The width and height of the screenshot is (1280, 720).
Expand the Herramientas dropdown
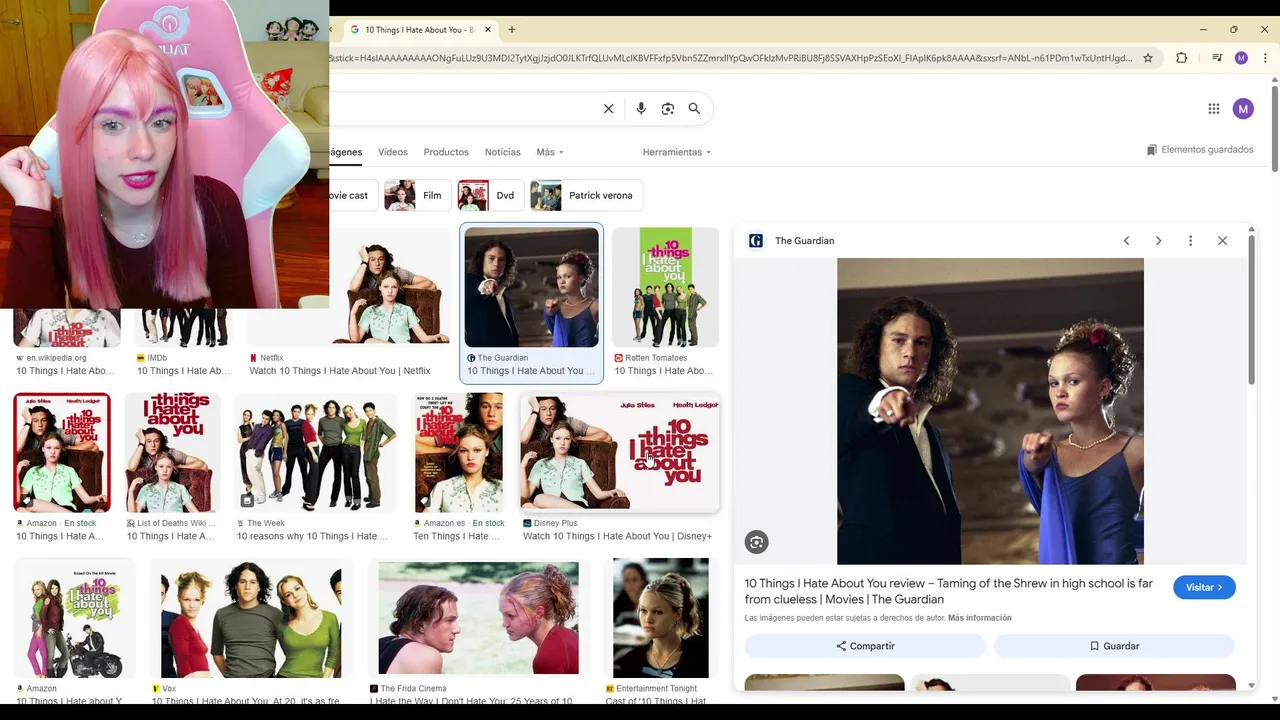[677, 152]
